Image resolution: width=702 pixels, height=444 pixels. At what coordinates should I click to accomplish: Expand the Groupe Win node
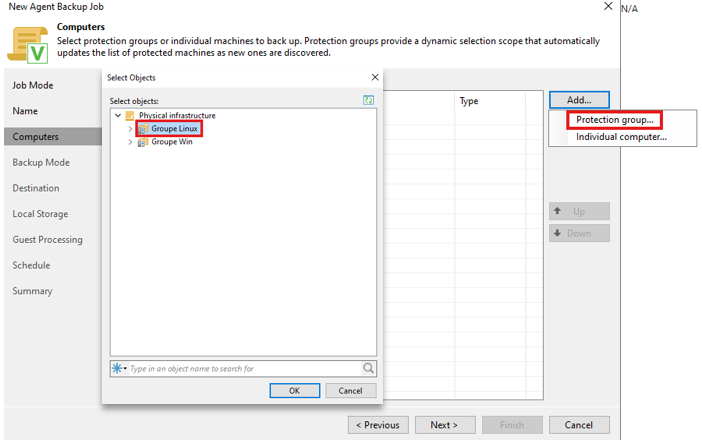pos(130,142)
